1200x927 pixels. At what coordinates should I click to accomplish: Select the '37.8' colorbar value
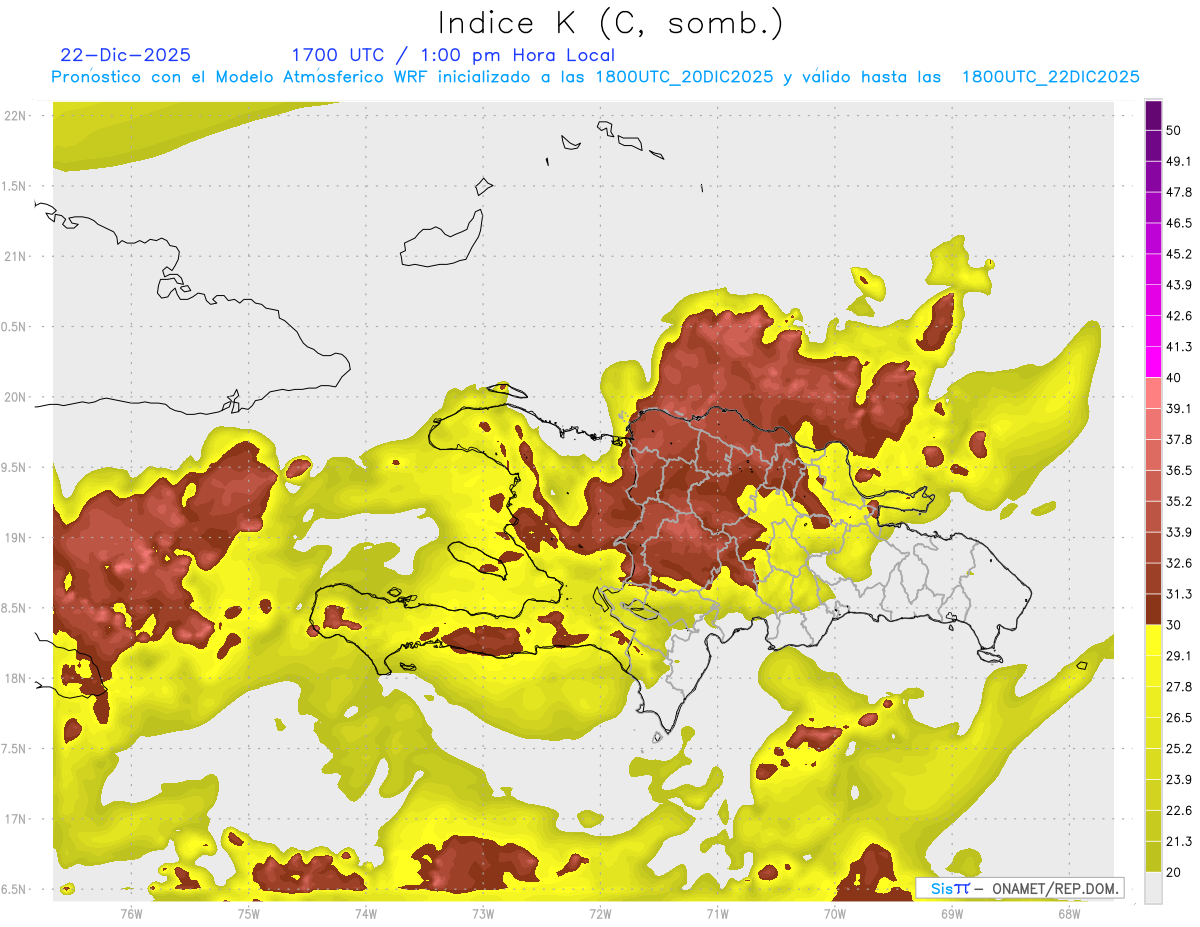click(1179, 439)
